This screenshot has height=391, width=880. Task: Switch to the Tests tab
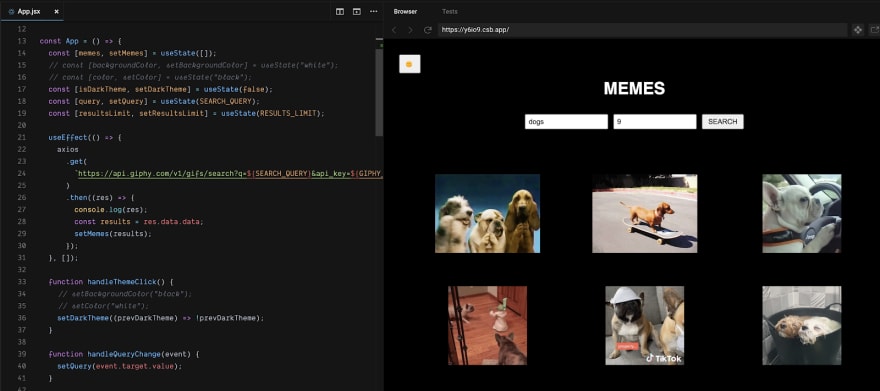450,11
